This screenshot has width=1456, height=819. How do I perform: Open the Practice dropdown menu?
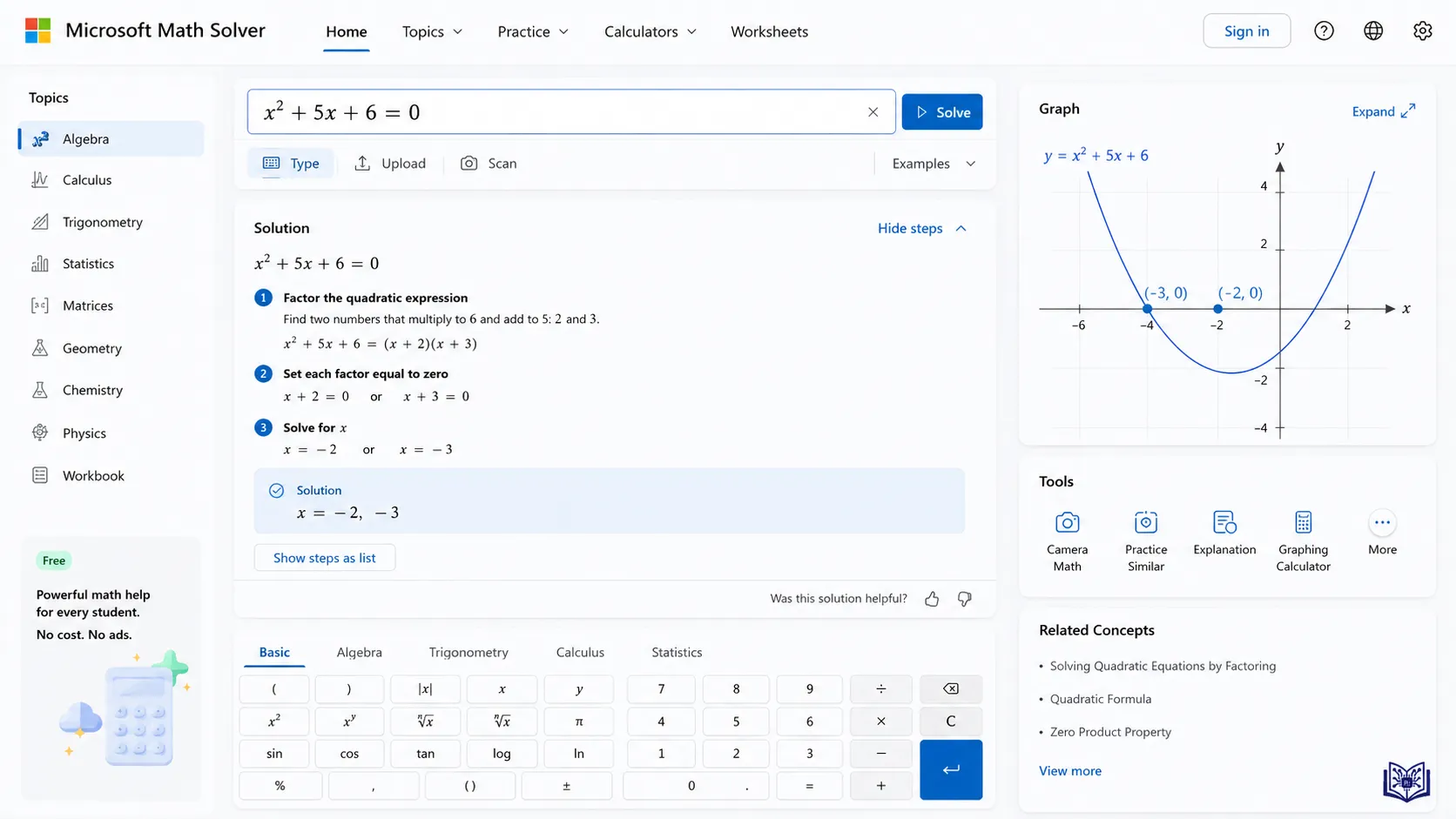click(533, 31)
